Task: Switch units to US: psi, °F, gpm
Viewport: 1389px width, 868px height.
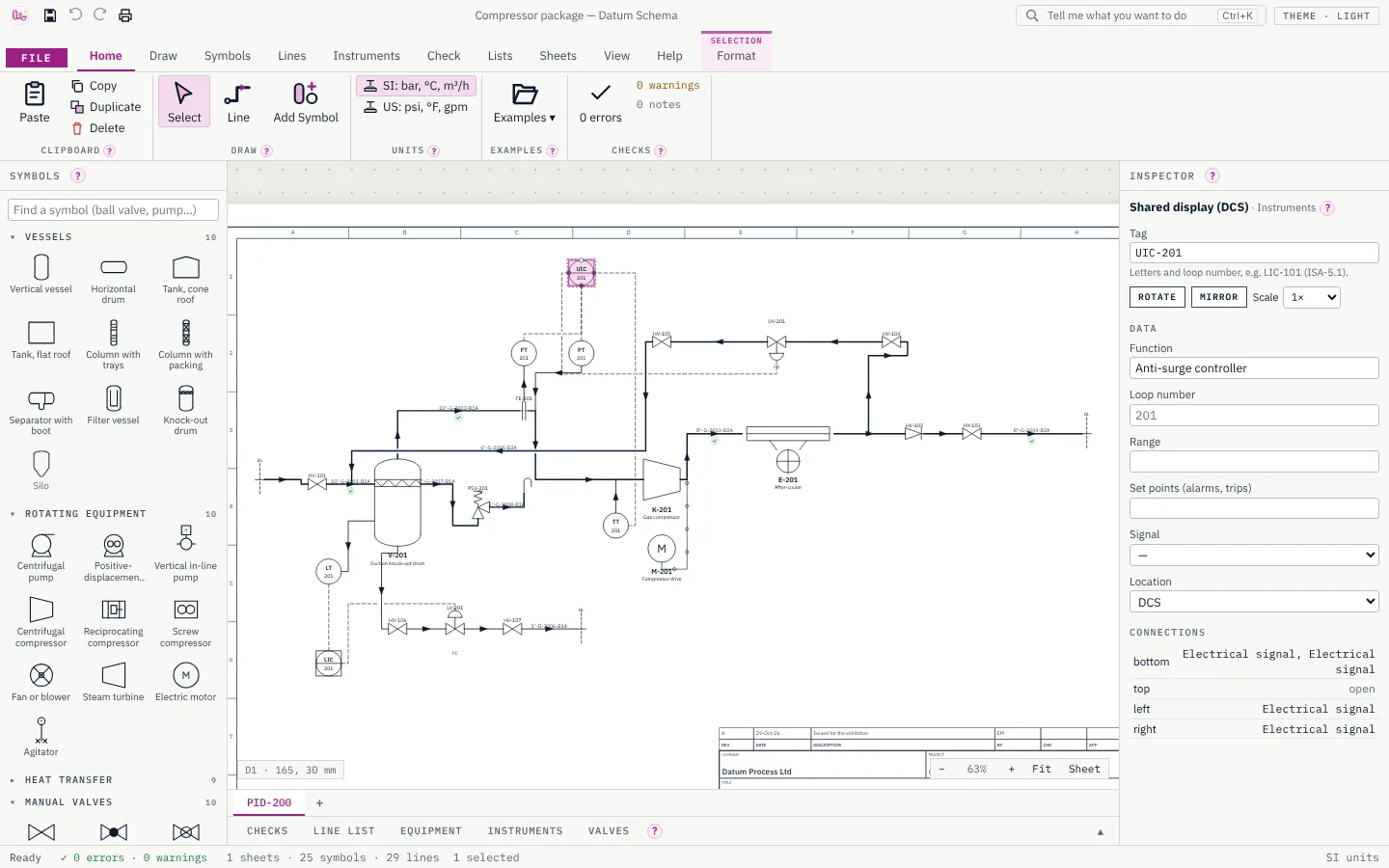Action: point(417,107)
